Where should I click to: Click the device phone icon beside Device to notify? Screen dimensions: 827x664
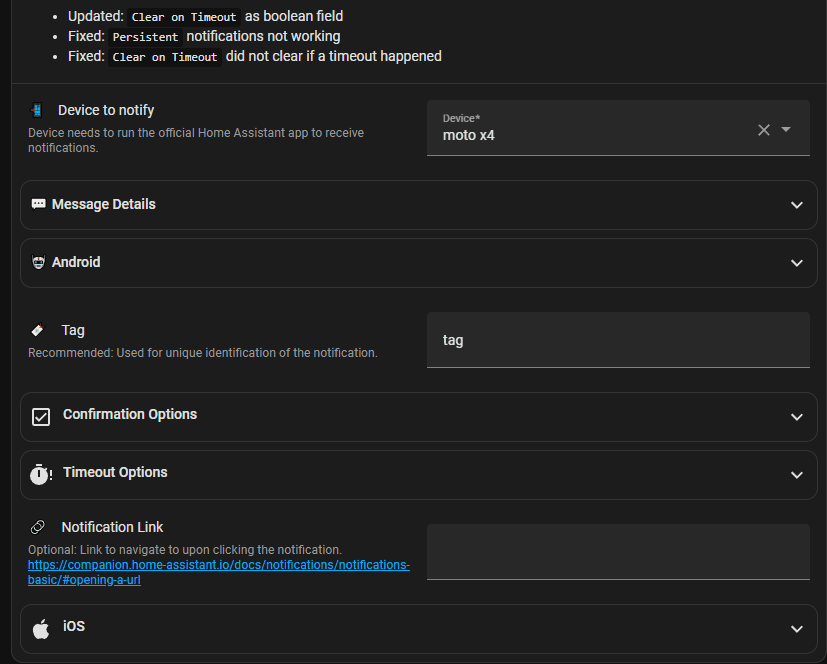click(x=38, y=110)
